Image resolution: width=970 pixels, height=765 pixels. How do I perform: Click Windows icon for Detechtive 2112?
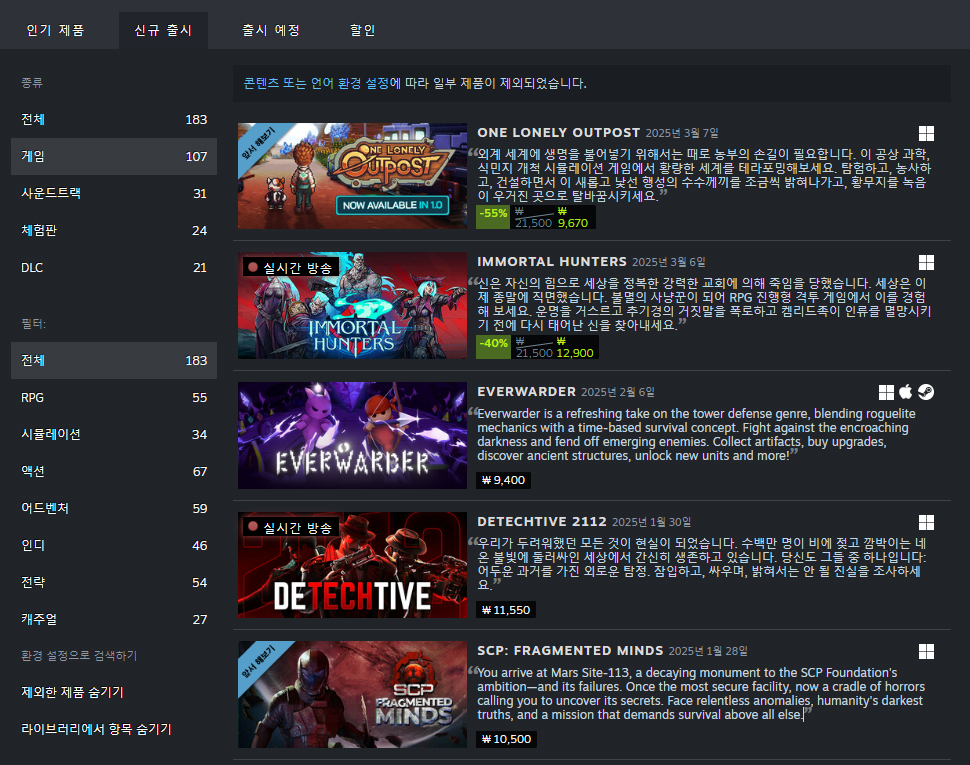point(926,523)
